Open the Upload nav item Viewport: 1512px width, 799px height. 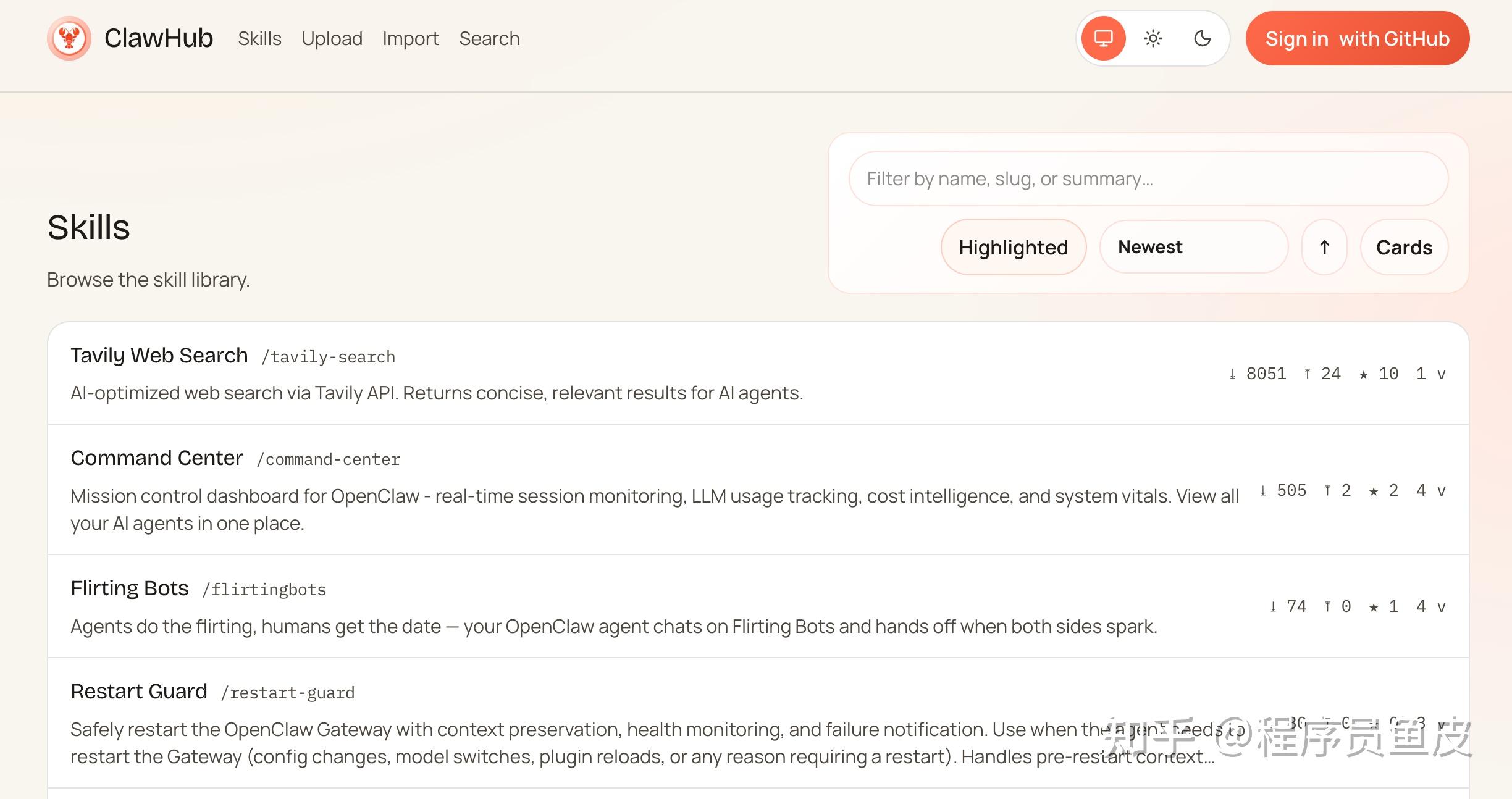click(332, 39)
